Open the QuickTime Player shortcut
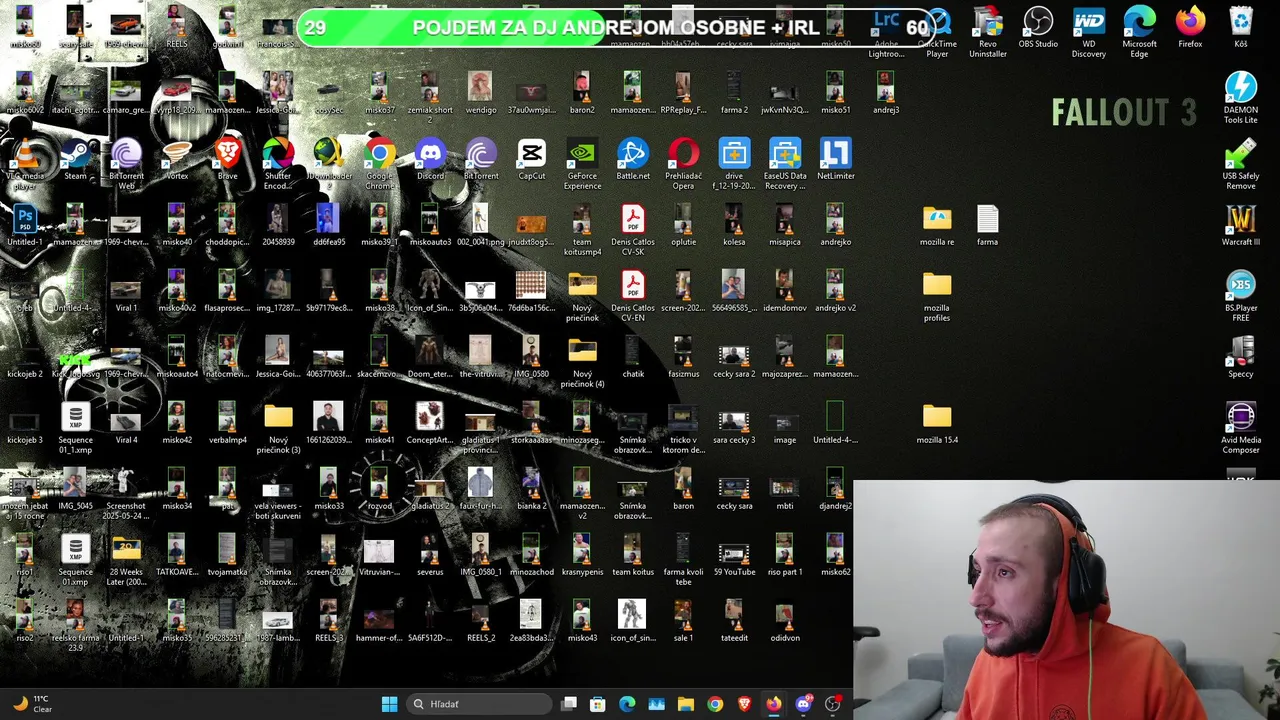 click(937, 31)
